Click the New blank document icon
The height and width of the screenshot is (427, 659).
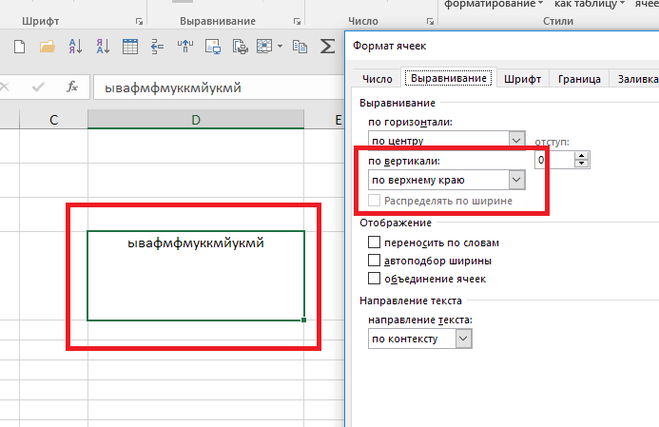(19, 46)
